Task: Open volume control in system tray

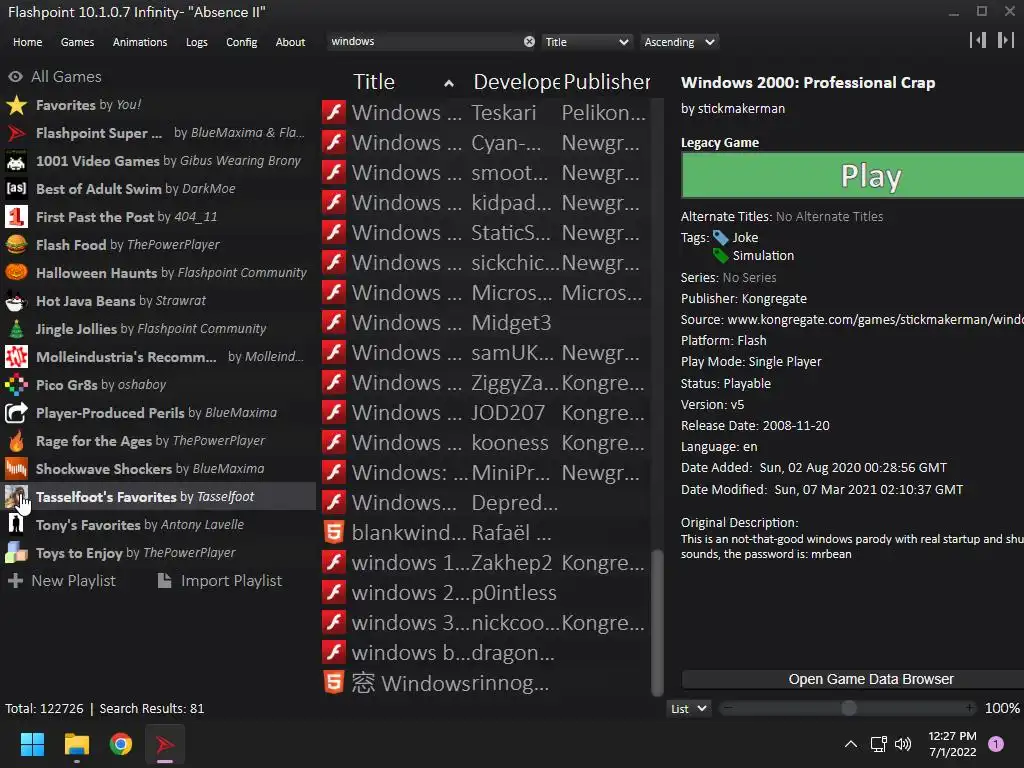Action: tap(903, 744)
